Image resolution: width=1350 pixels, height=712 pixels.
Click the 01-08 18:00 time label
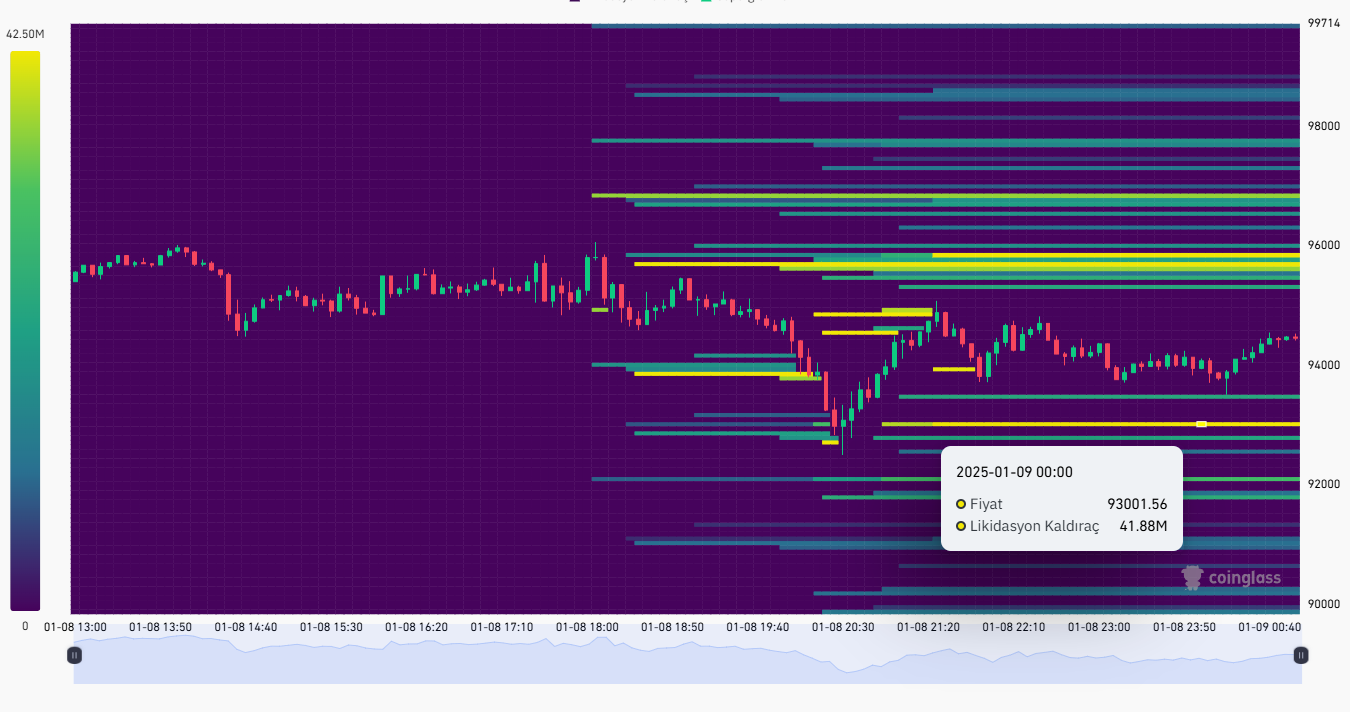(x=587, y=627)
